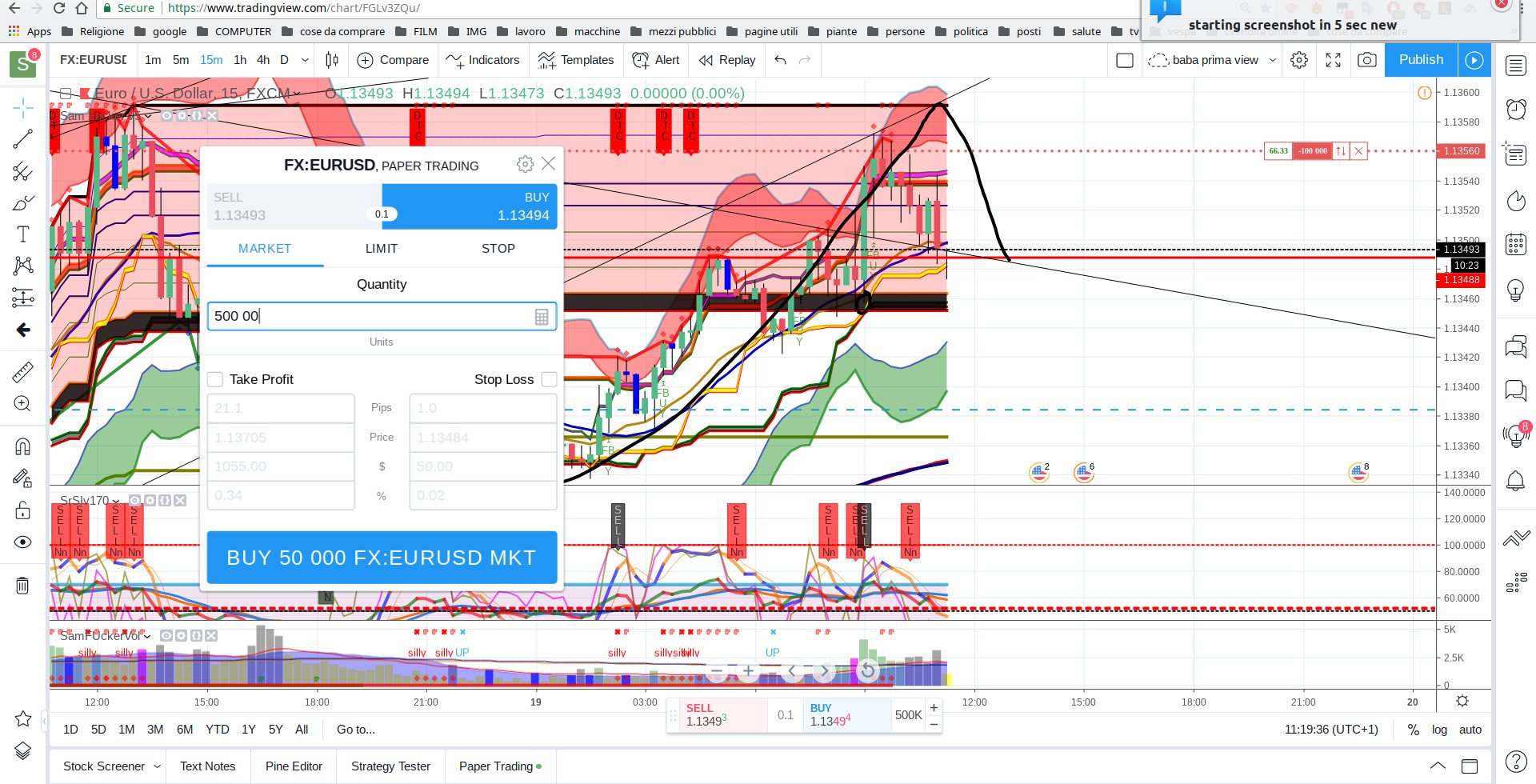
Task: Switch to MARKET order tab
Action: 265,249
